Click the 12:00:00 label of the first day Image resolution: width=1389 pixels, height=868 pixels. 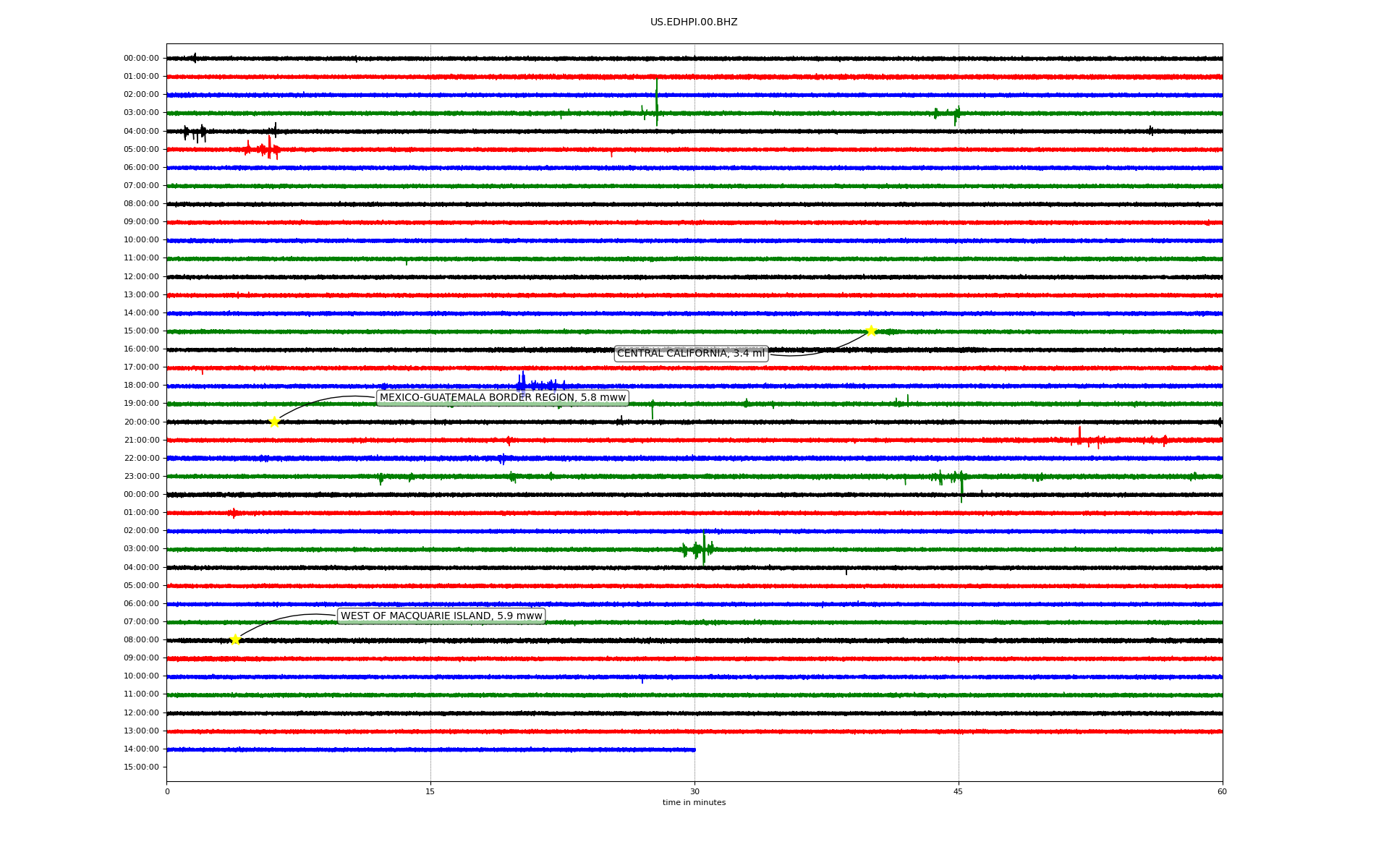pyautogui.click(x=141, y=276)
